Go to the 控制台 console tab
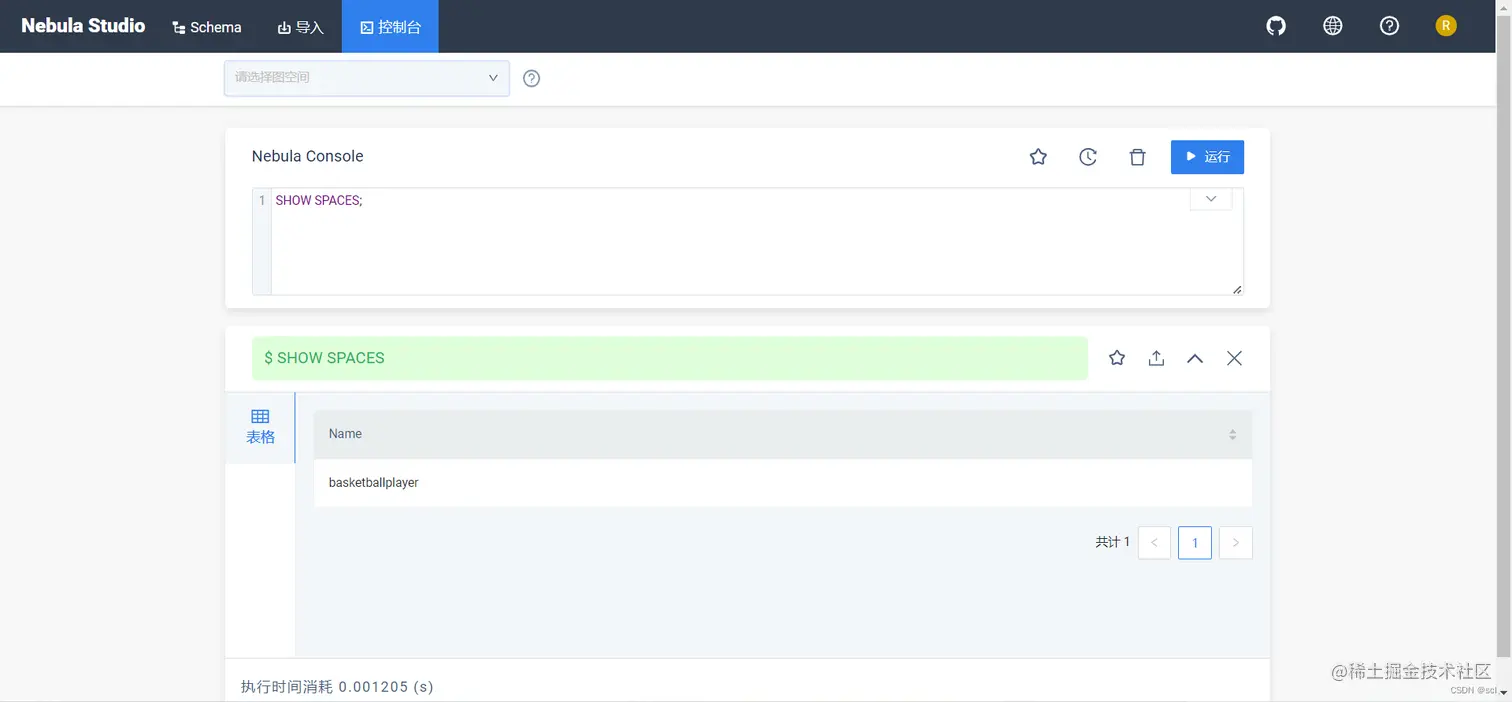Screen dimensions: 1512x702 (390, 27)
